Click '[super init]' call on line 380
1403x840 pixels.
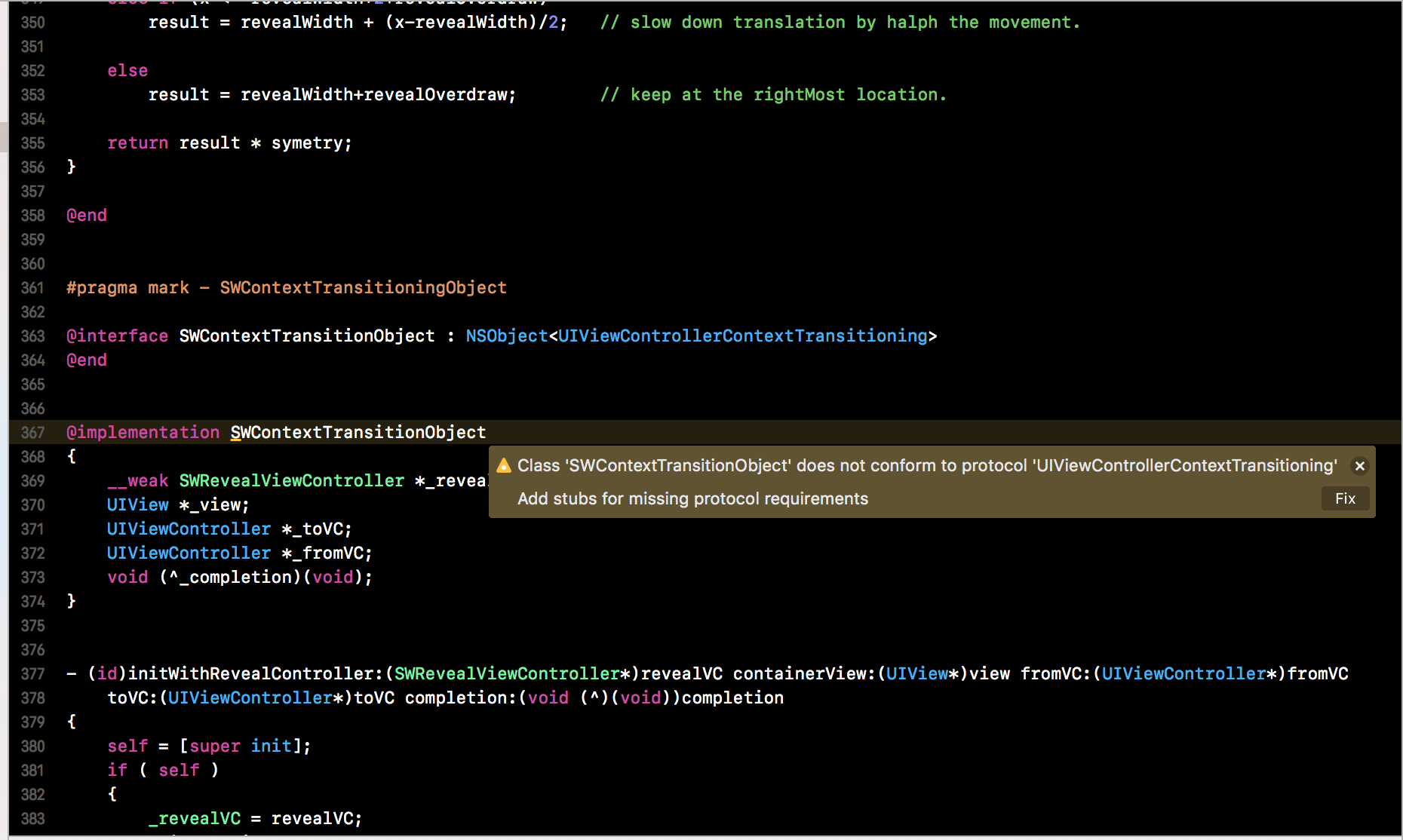[x=241, y=746]
